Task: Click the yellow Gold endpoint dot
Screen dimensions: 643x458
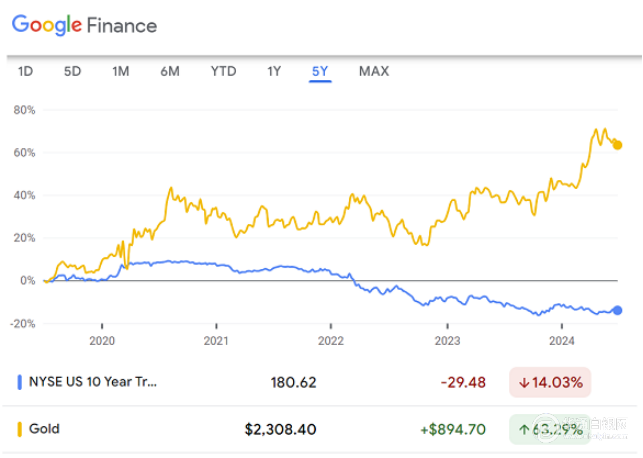Action: (x=617, y=145)
